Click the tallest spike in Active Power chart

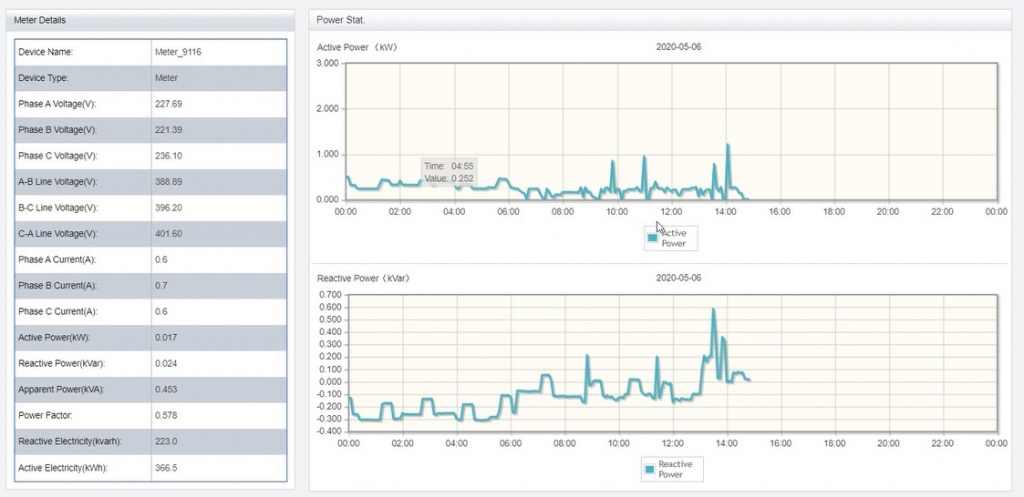point(728,146)
